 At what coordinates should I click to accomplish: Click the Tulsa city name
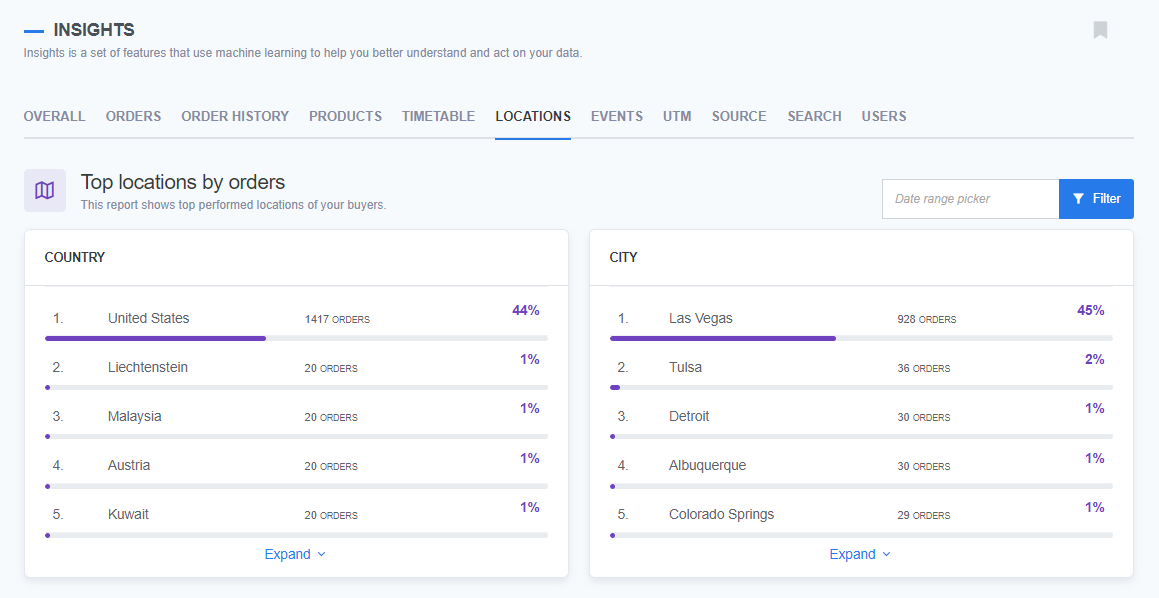[x=685, y=367]
